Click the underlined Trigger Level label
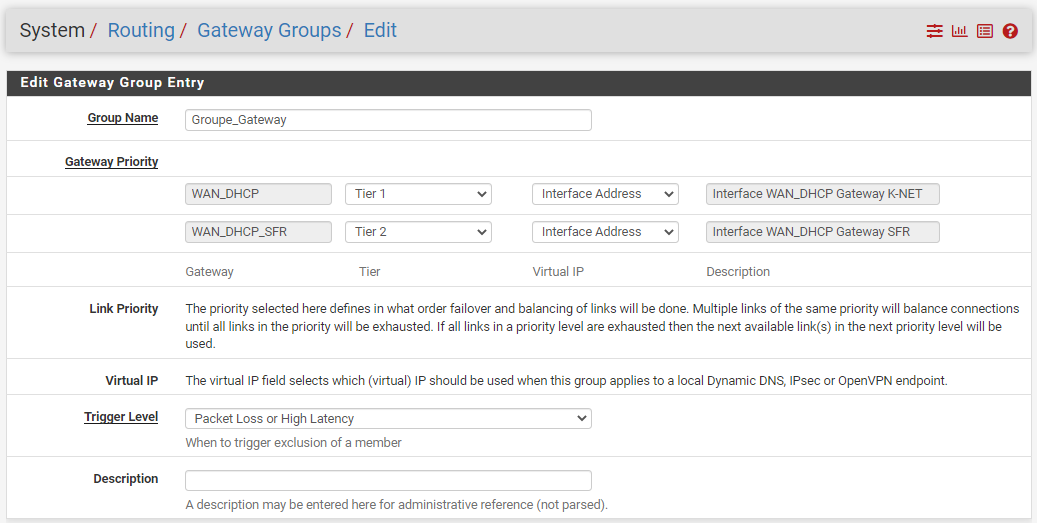Screen dimensions: 1037x523 [121, 417]
